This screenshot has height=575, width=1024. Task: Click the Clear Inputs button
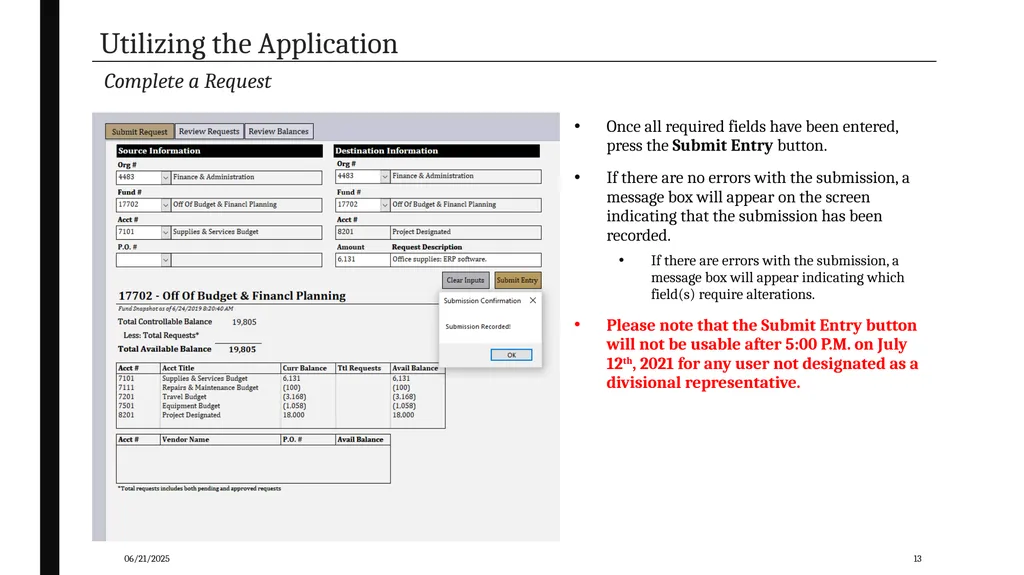[465, 280]
